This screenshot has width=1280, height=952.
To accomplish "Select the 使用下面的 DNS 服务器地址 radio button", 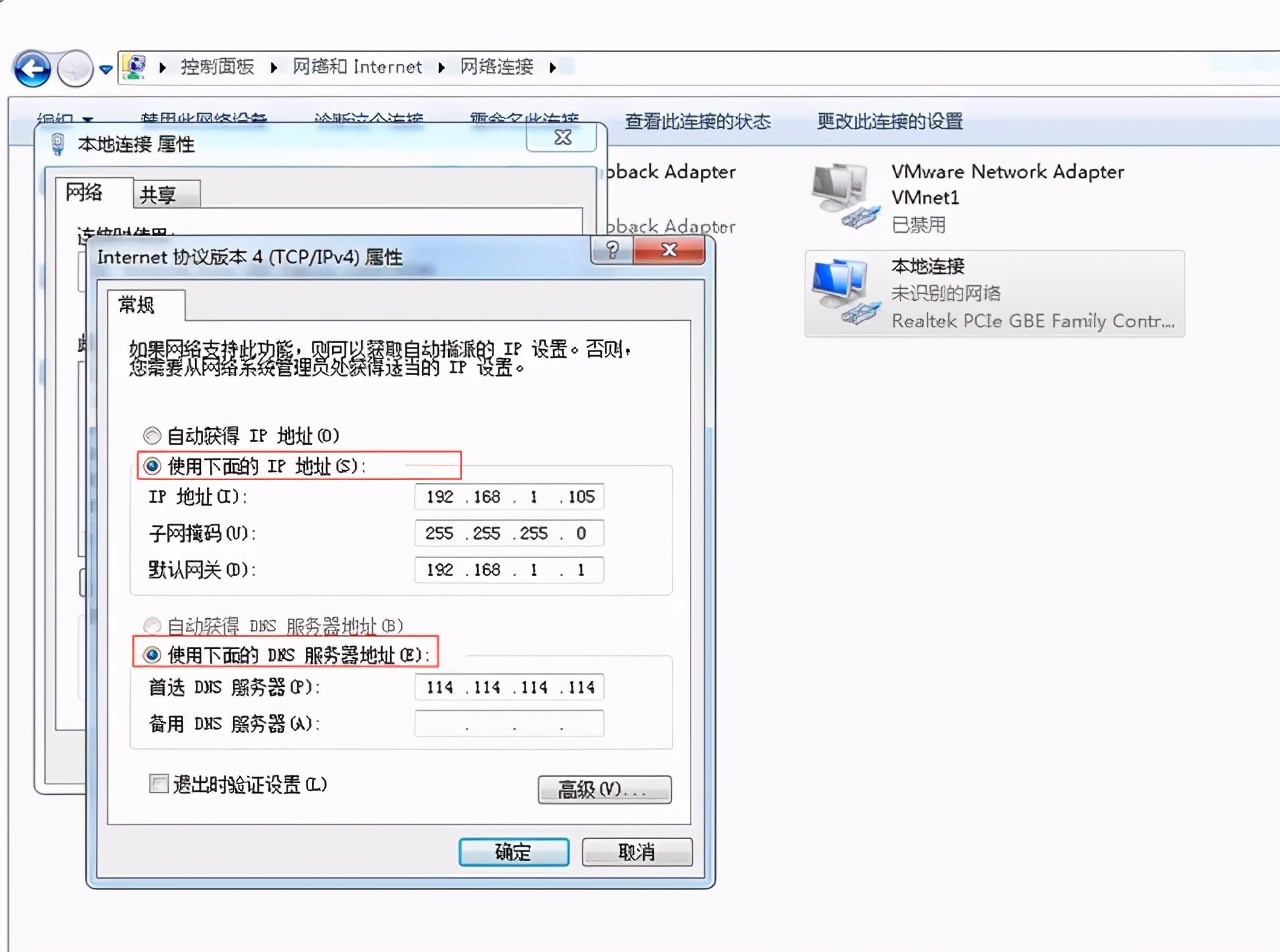I will click(x=153, y=654).
